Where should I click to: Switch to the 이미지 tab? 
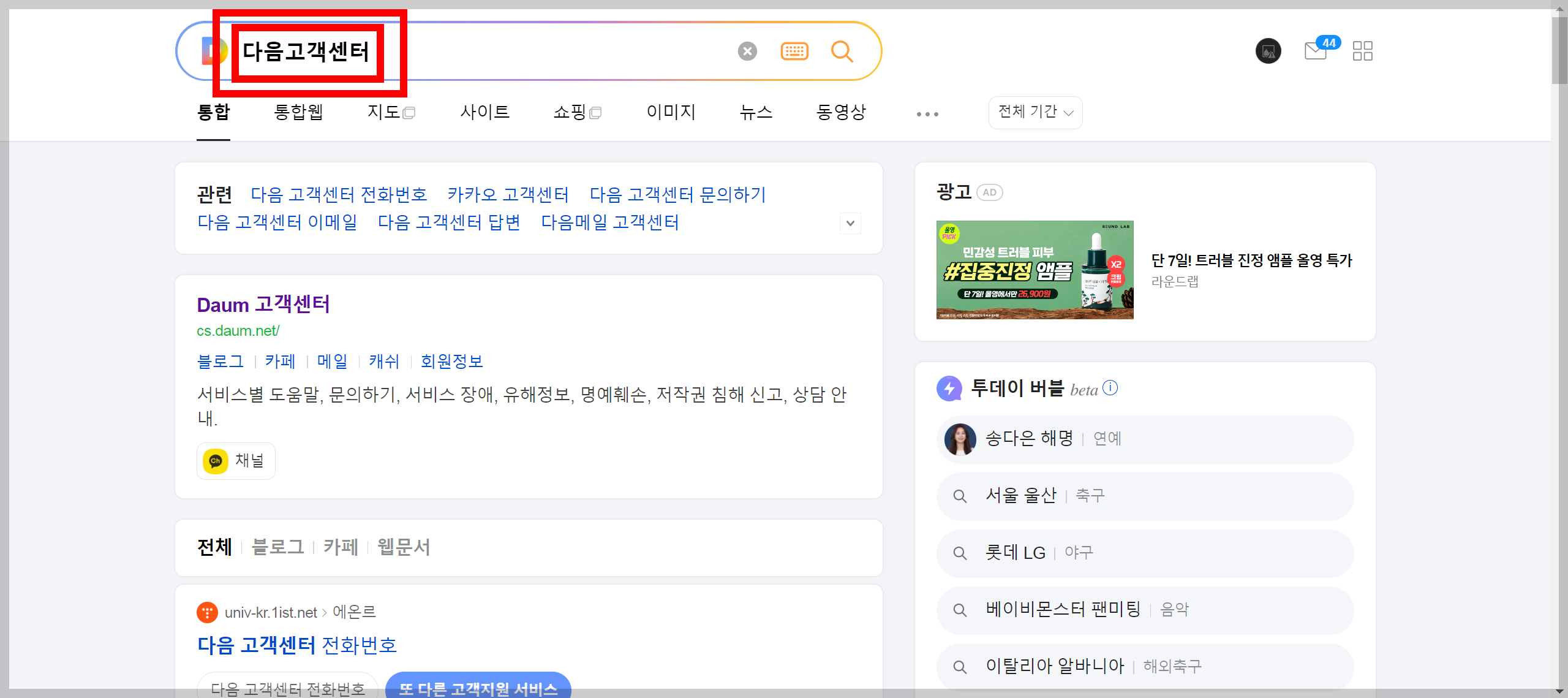point(671,112)
